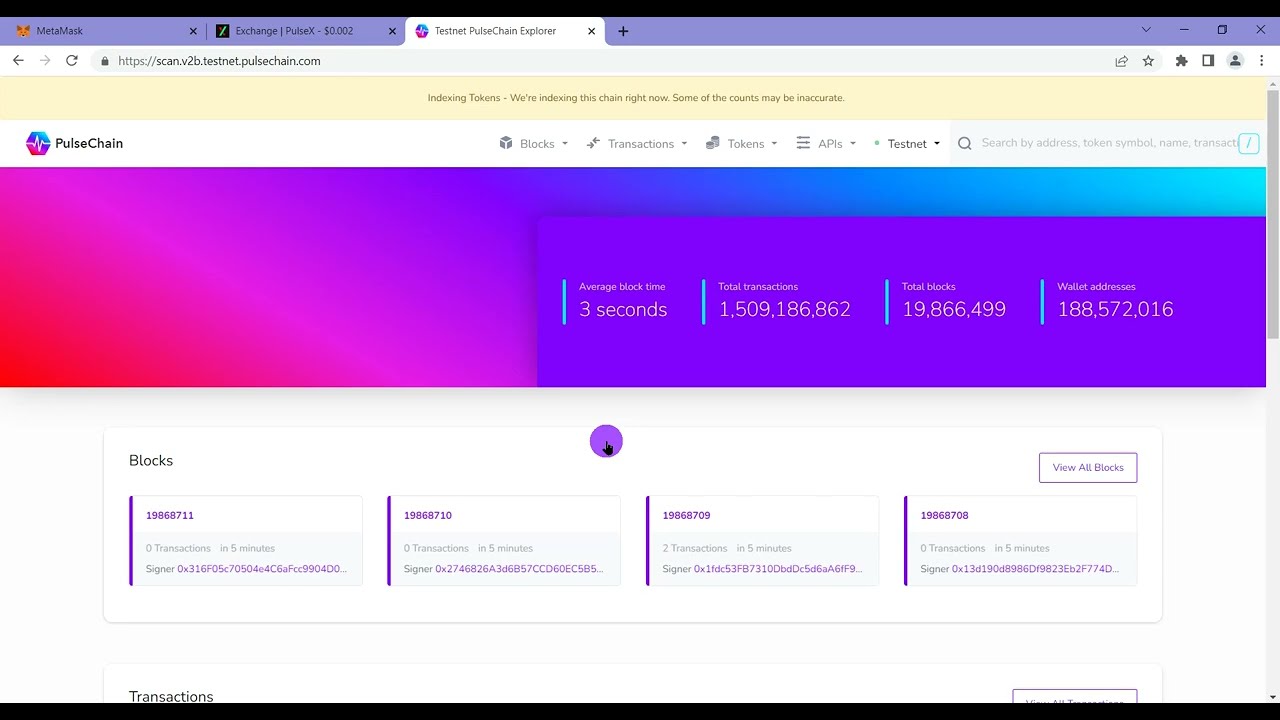Click the 188,572,016 wallet addresses value
1280x720 pixels.
[1115, 310]
